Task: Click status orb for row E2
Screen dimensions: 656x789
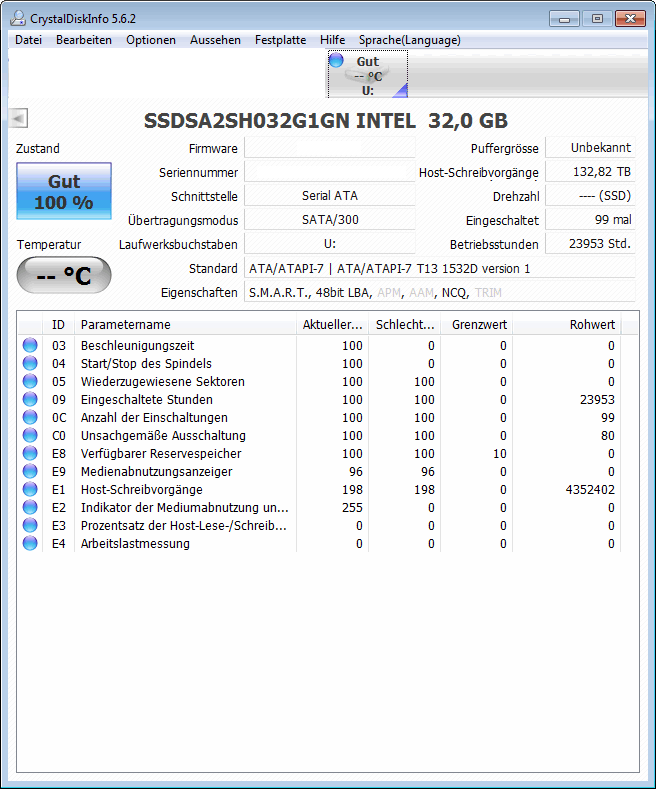Action: (x=30, y=508)
